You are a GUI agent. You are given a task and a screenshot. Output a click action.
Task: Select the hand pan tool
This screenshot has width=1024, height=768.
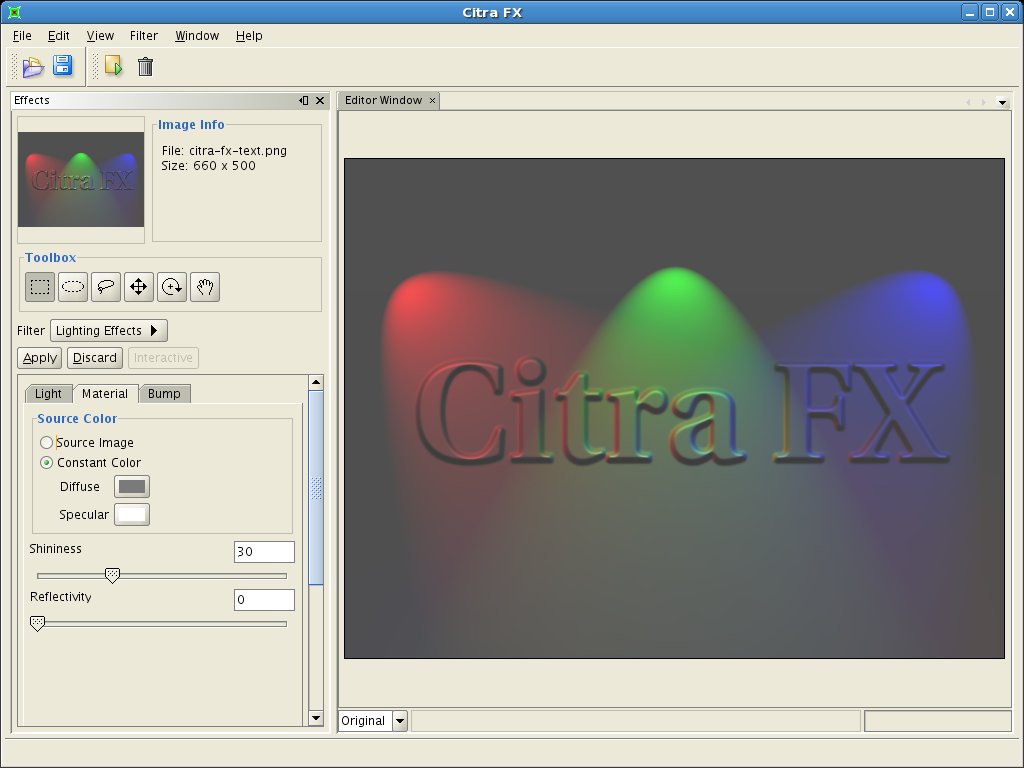click(204, 287)
